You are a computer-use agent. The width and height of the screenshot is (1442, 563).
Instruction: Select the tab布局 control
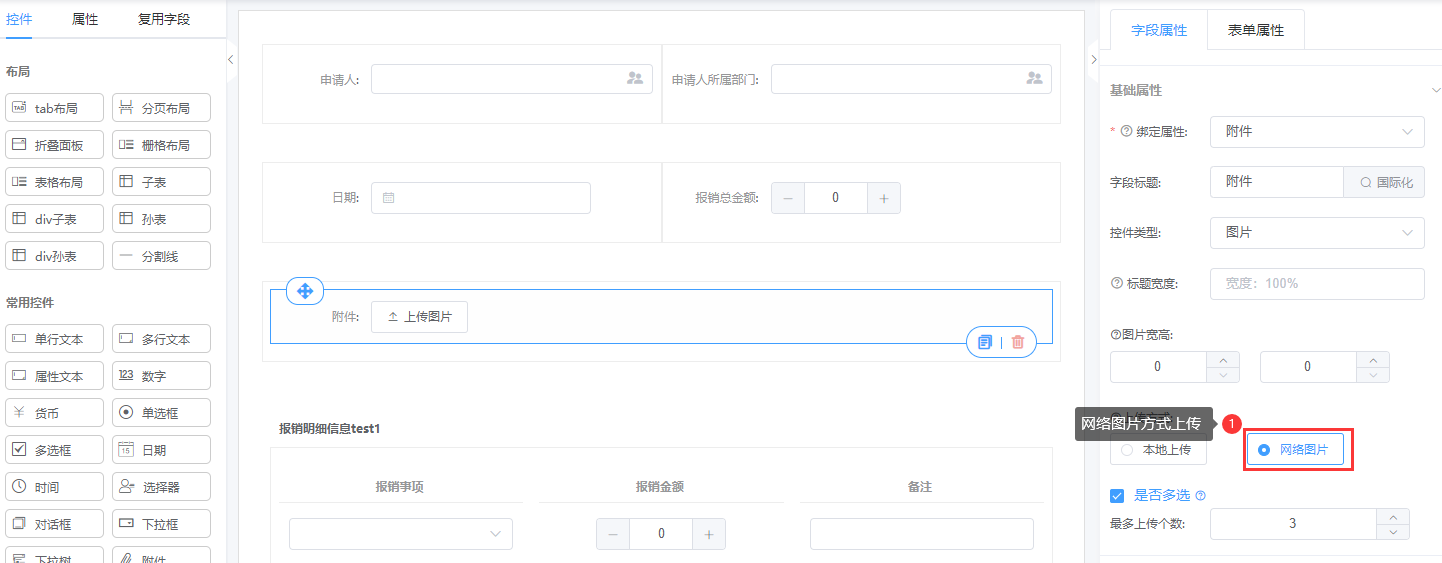(54, 108)
